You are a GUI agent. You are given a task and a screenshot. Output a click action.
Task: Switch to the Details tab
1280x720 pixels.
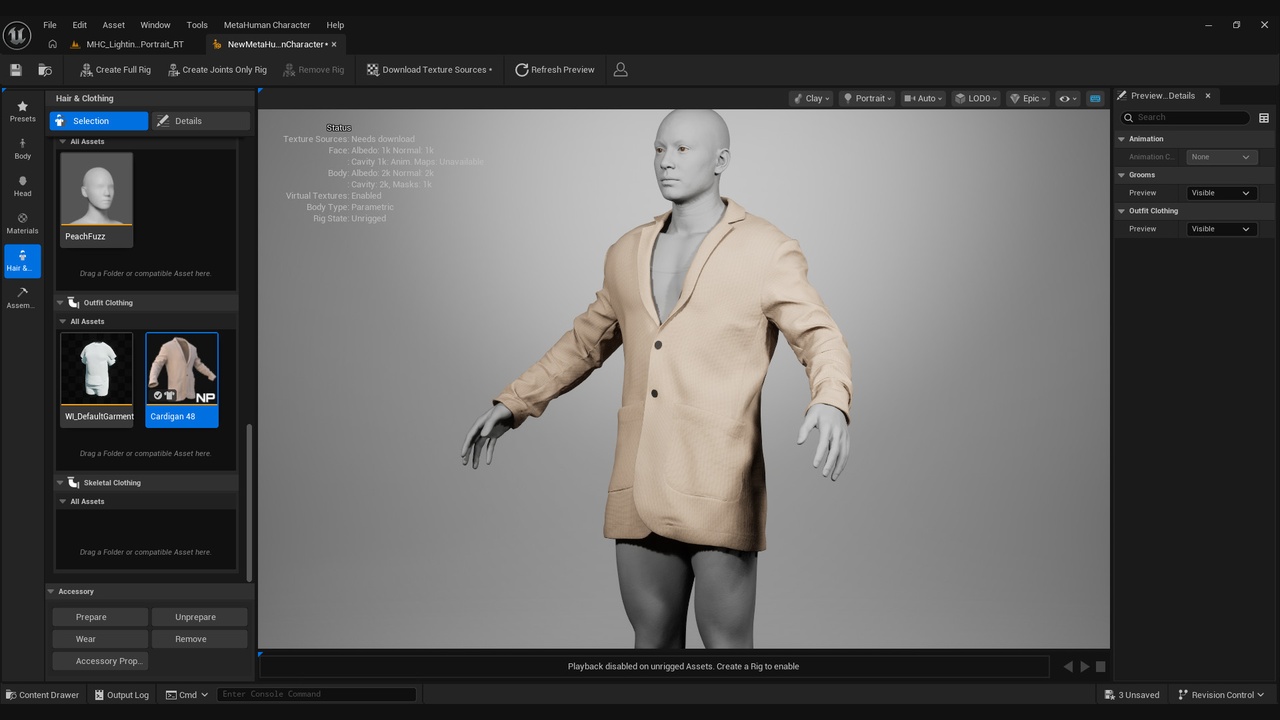[200, 121]
